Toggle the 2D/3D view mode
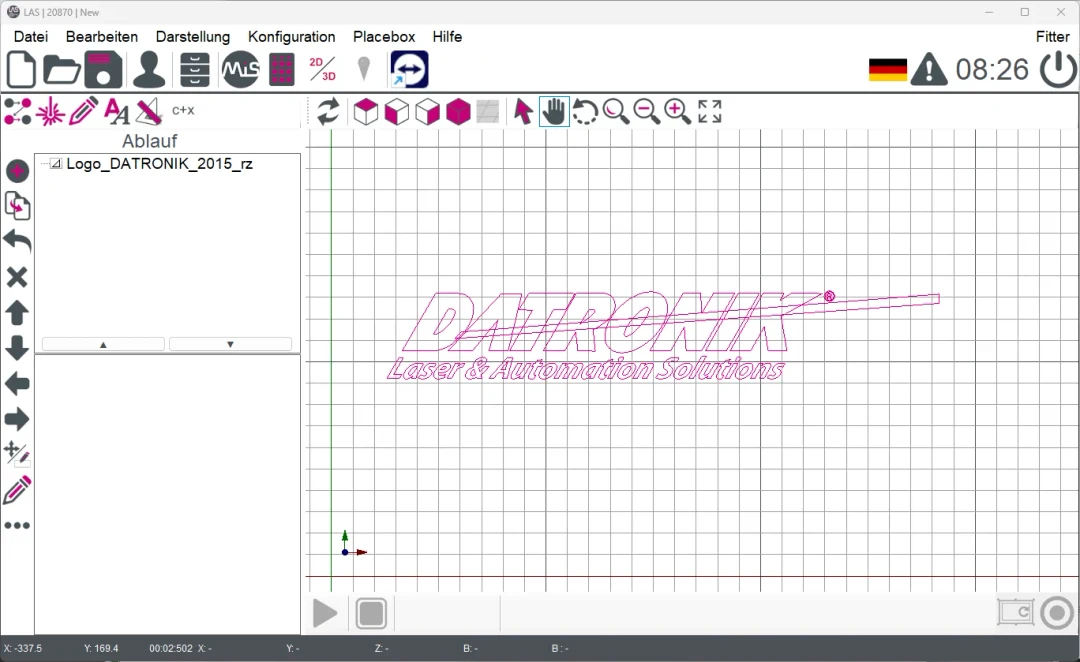Screen dimensions: 1080x662 point(322,70)
